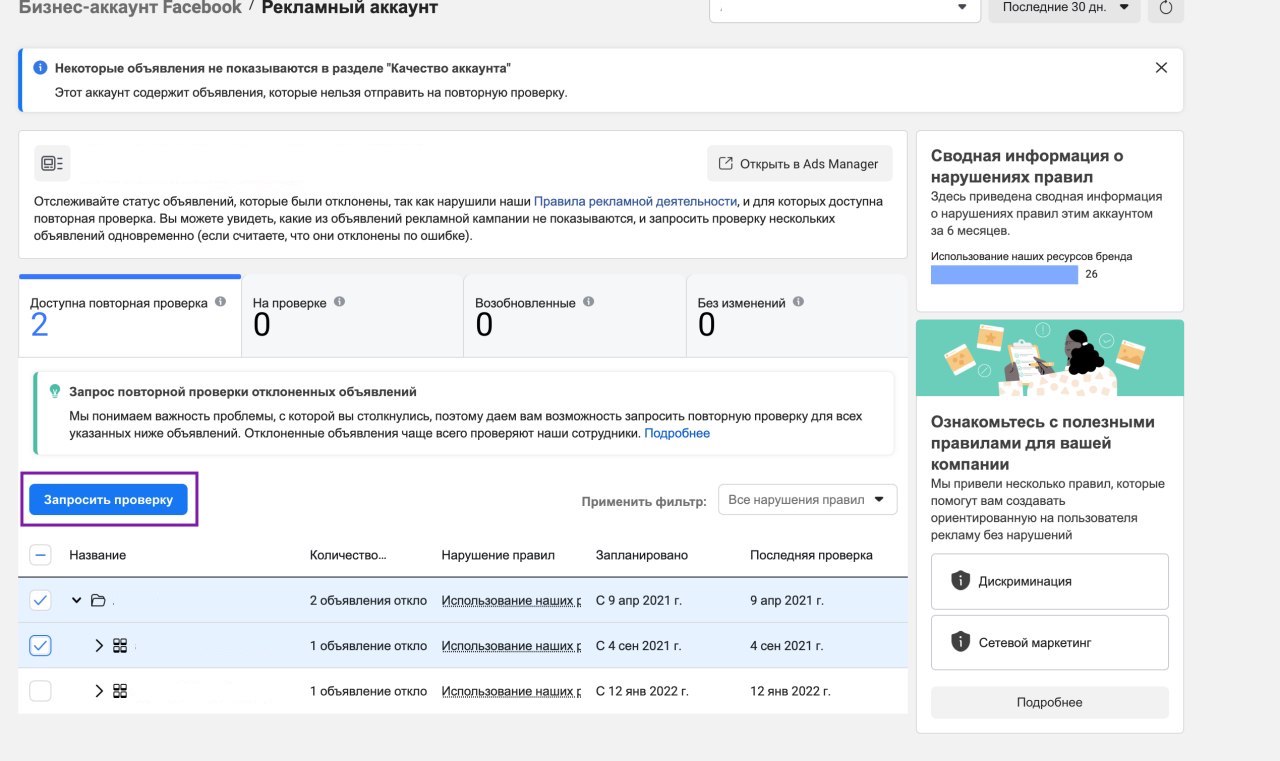Open info tooltip for 'Доступна повторная проверка'
Viewport: 1280px width, 761px height.
pyautogui.click(x=220, y=301)
